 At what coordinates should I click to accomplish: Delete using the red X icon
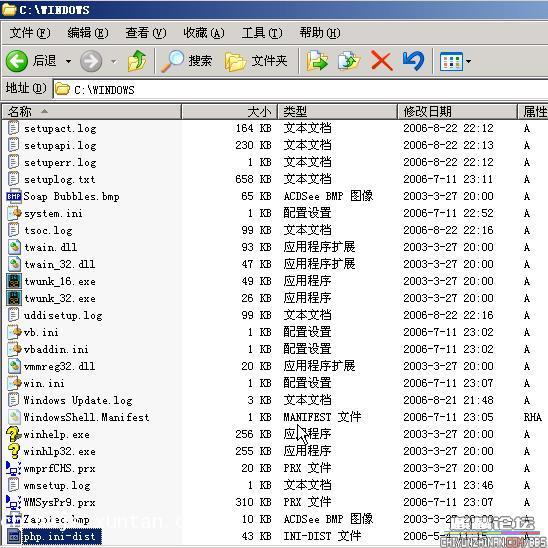pyautogui.click(x=382, y=61)
